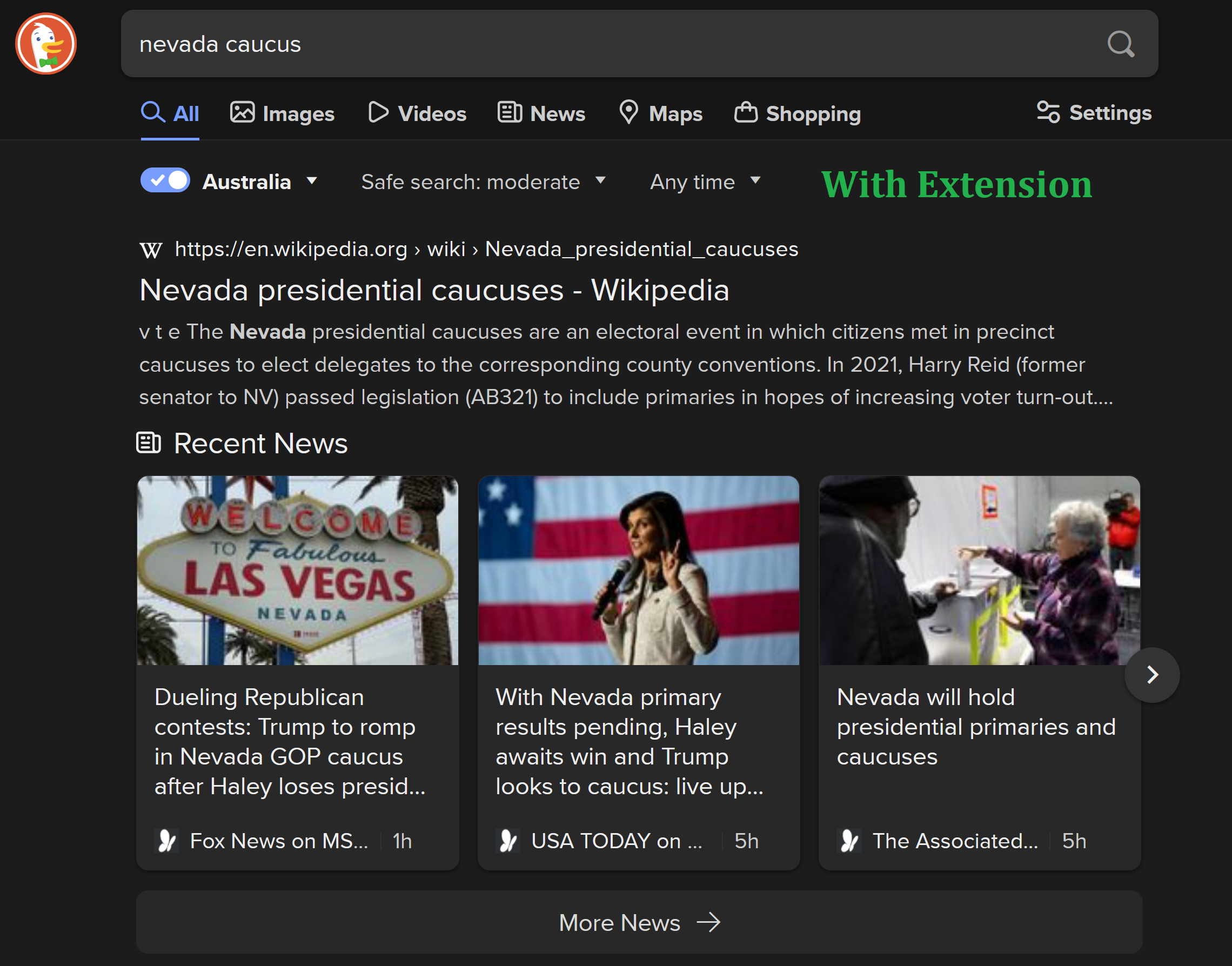Click the newspaper icon next to Recent News
This screenshot has width=1232, height=966.
(x=149, y=443)
